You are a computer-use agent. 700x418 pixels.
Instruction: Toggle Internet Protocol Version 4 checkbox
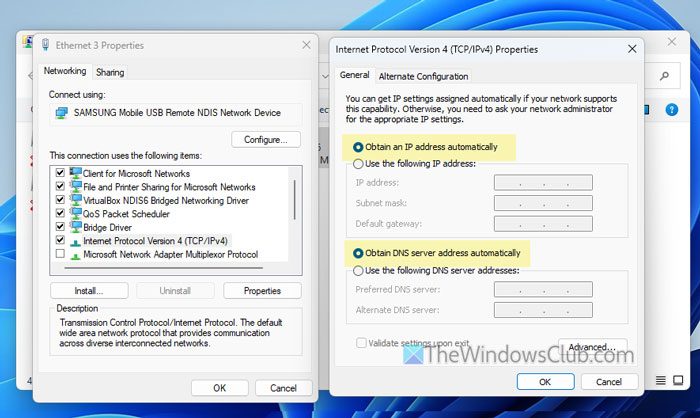pos(60,240)
